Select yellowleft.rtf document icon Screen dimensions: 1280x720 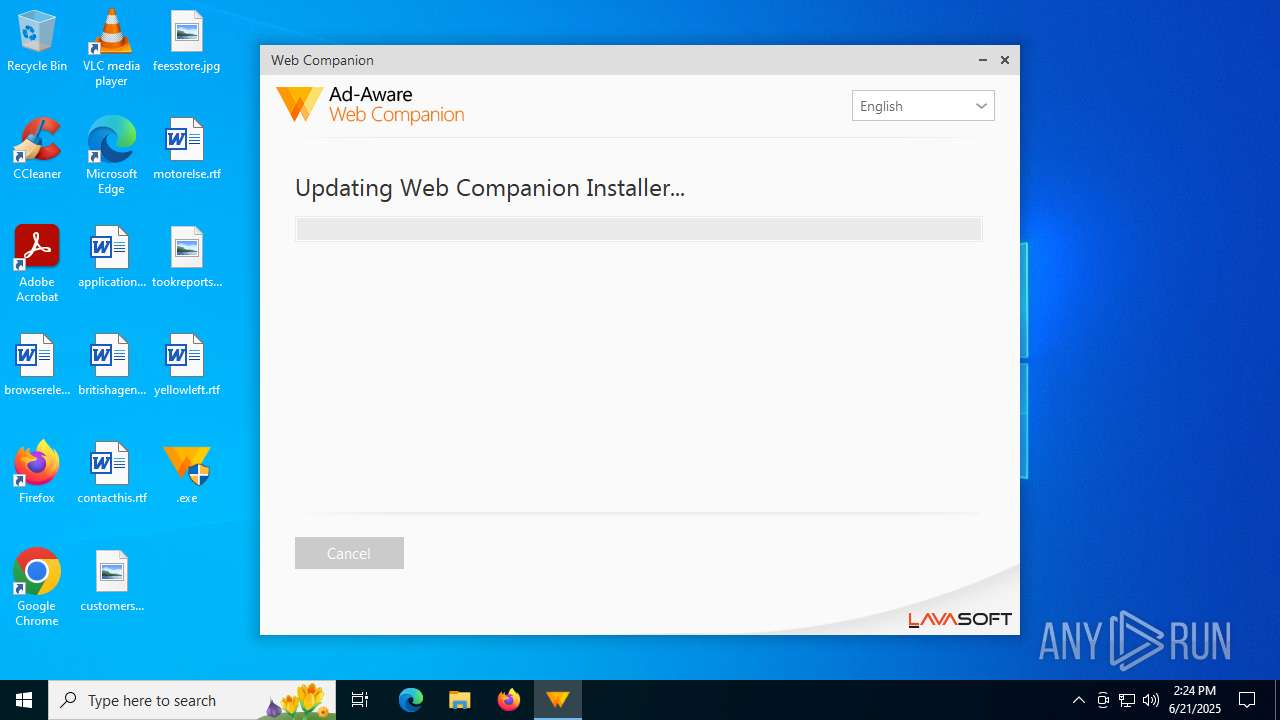[x=187, y=365]
